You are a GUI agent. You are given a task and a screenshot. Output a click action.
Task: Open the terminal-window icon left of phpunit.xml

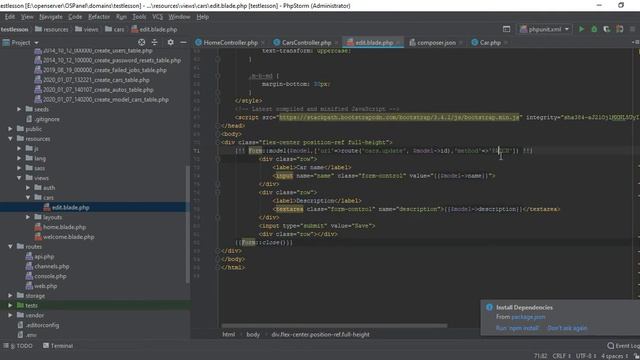pyautogui.click(x=507, y=29)
